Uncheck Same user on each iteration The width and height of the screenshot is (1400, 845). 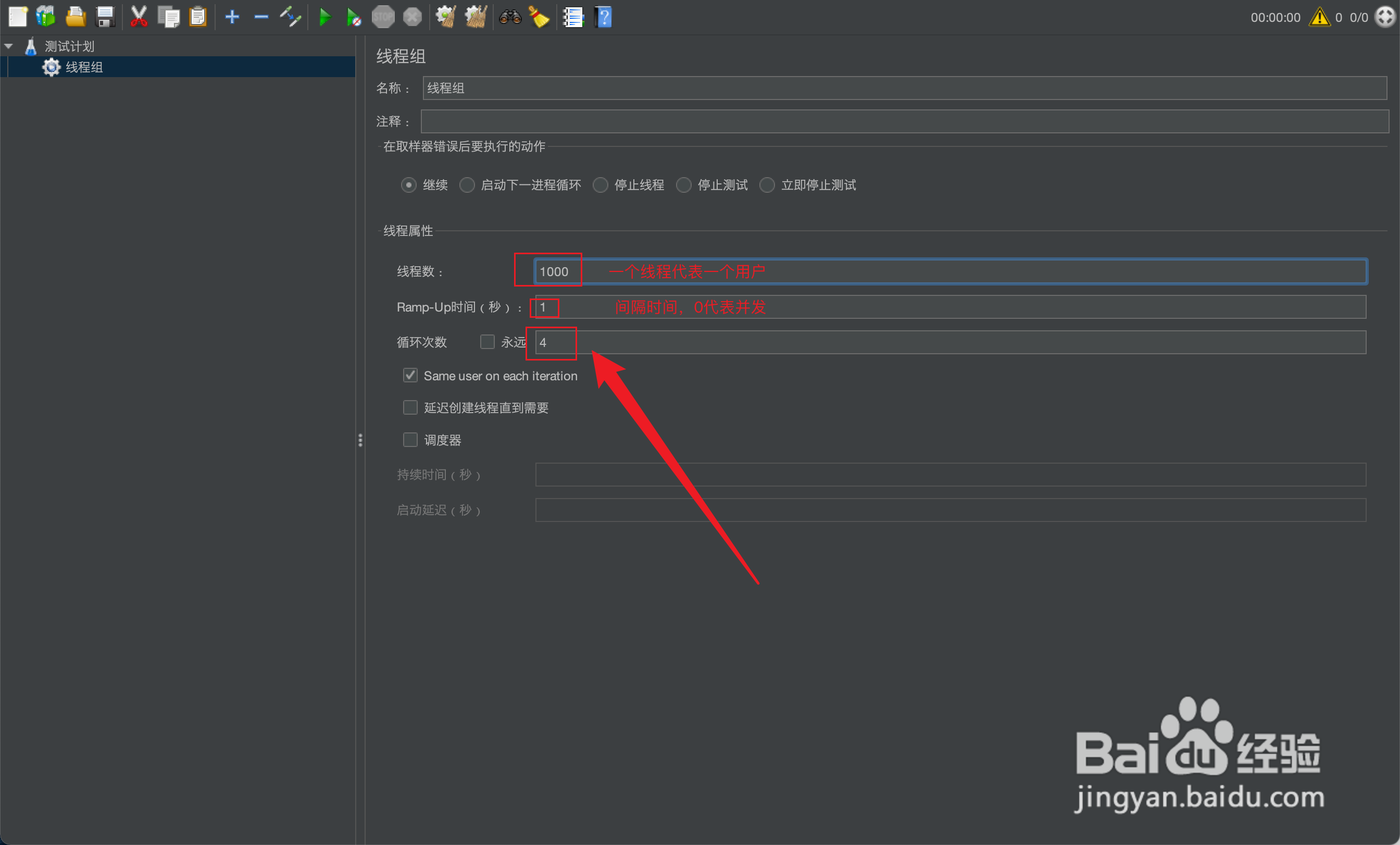[410, 375]
